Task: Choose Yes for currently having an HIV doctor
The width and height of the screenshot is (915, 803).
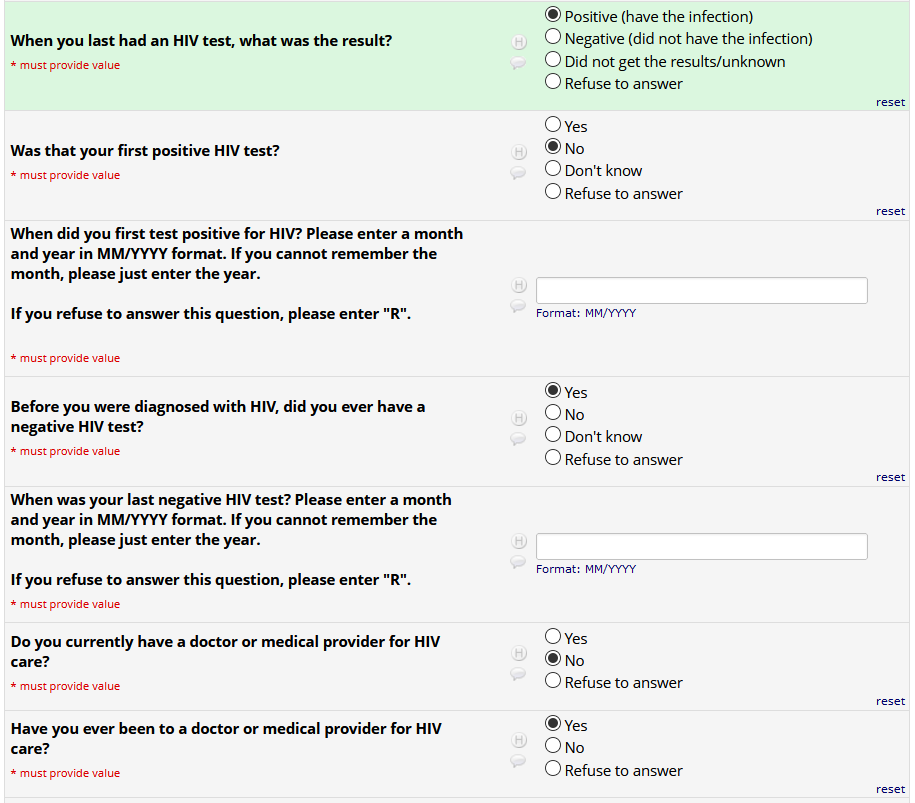Action: [x=553, y=638]
